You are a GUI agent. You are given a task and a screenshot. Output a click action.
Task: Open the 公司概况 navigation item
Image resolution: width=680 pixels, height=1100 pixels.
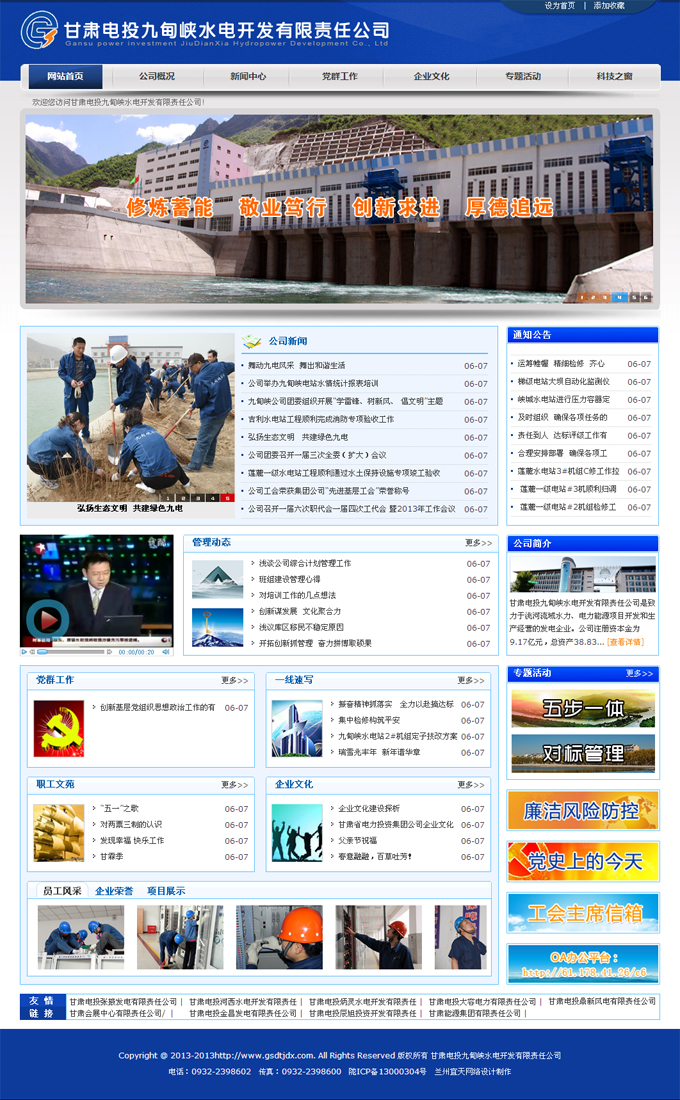pos(156,76)
